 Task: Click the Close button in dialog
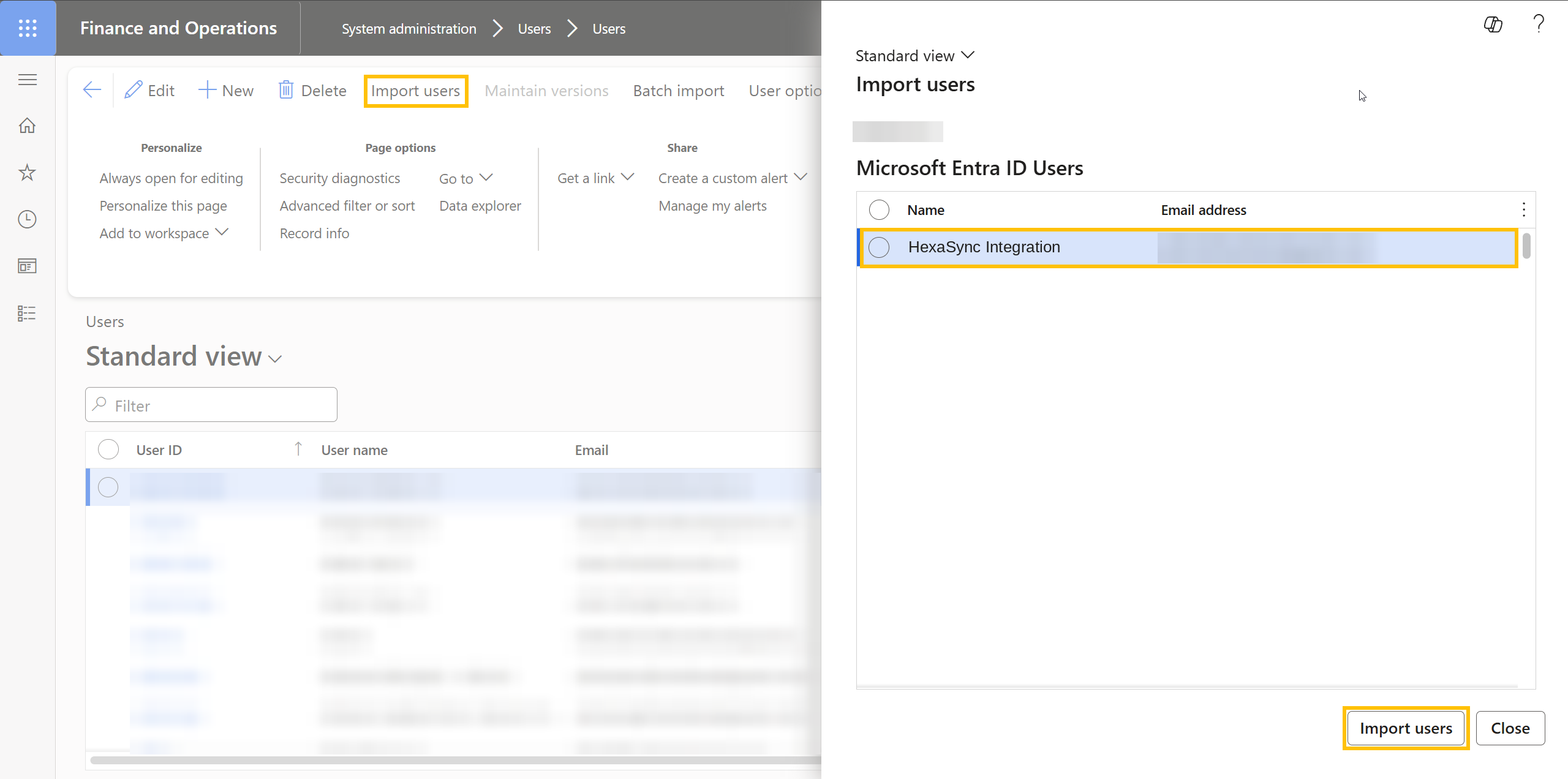click(x=1510, y=728)
